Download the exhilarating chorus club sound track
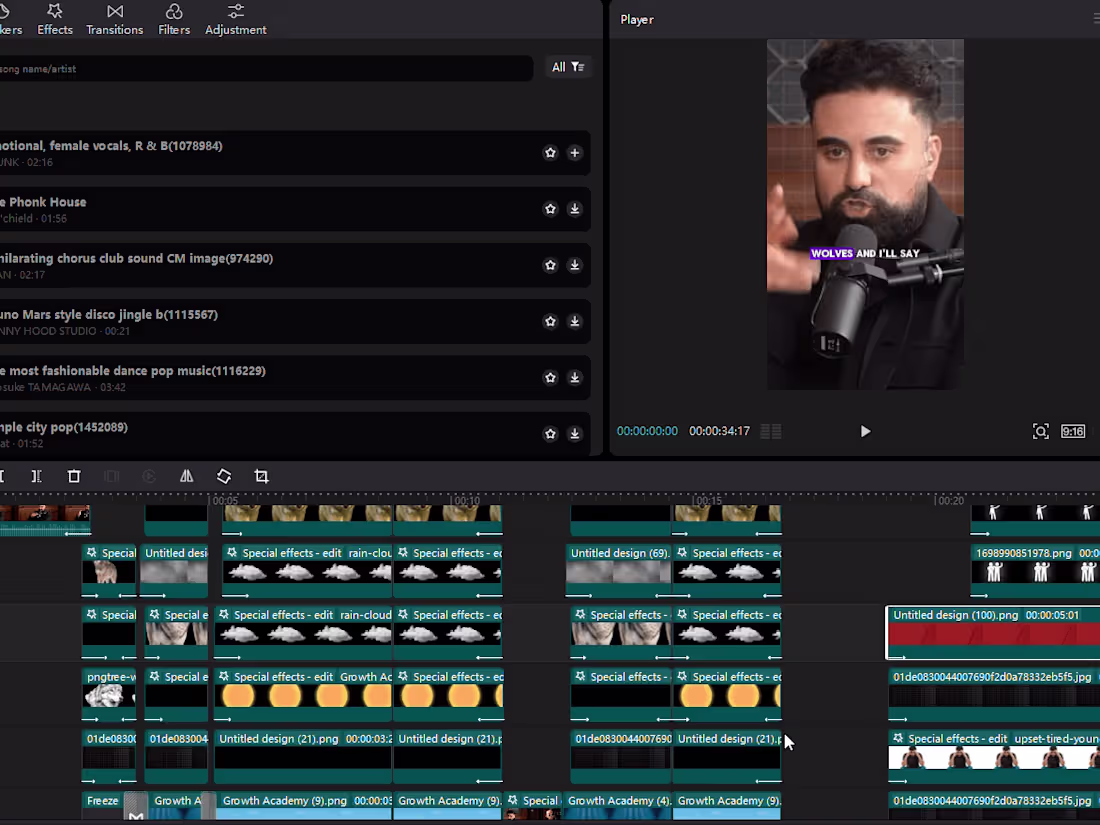Screen dimensions: 1100x825 574,265
